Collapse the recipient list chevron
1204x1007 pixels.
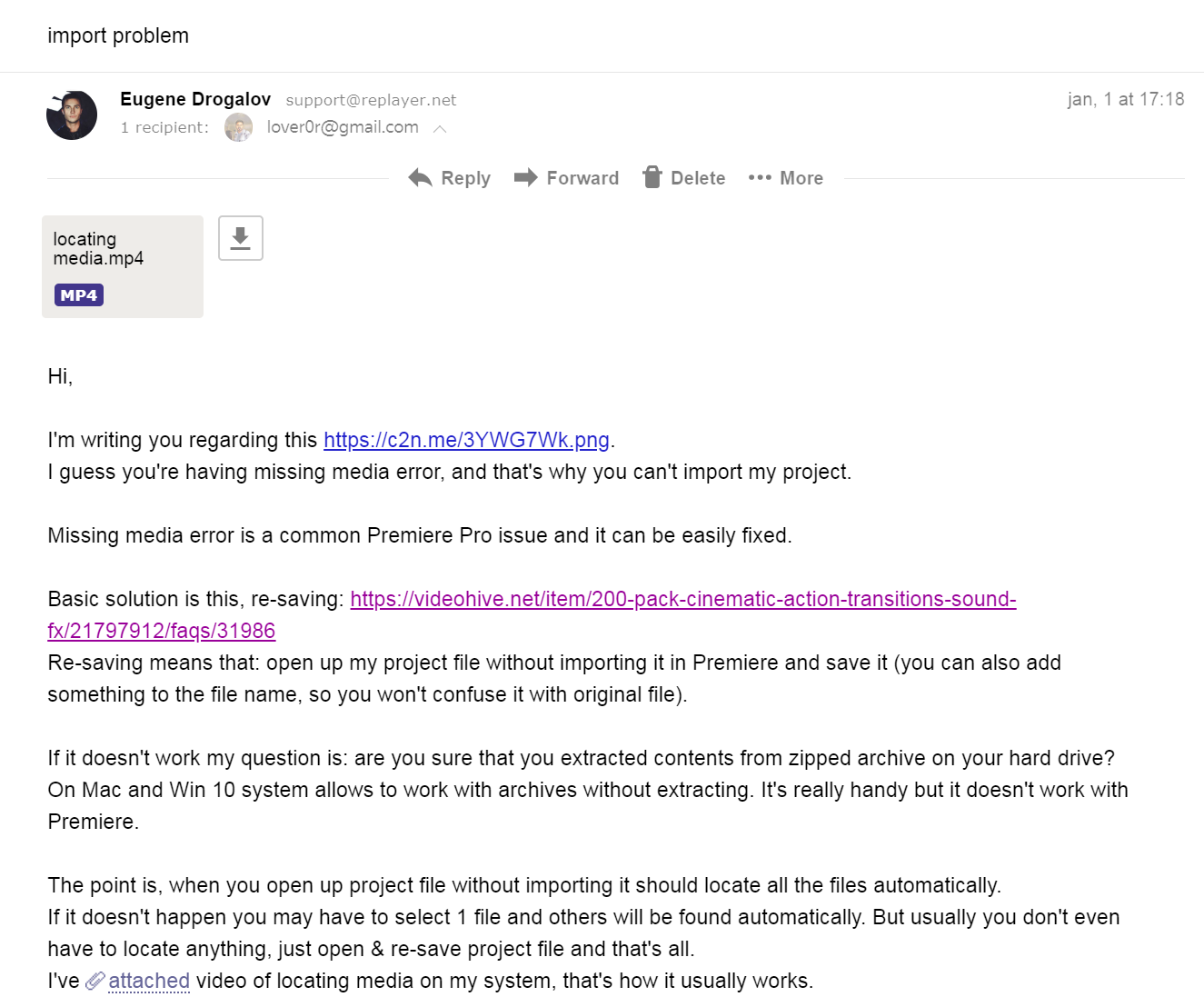[440, 129]
